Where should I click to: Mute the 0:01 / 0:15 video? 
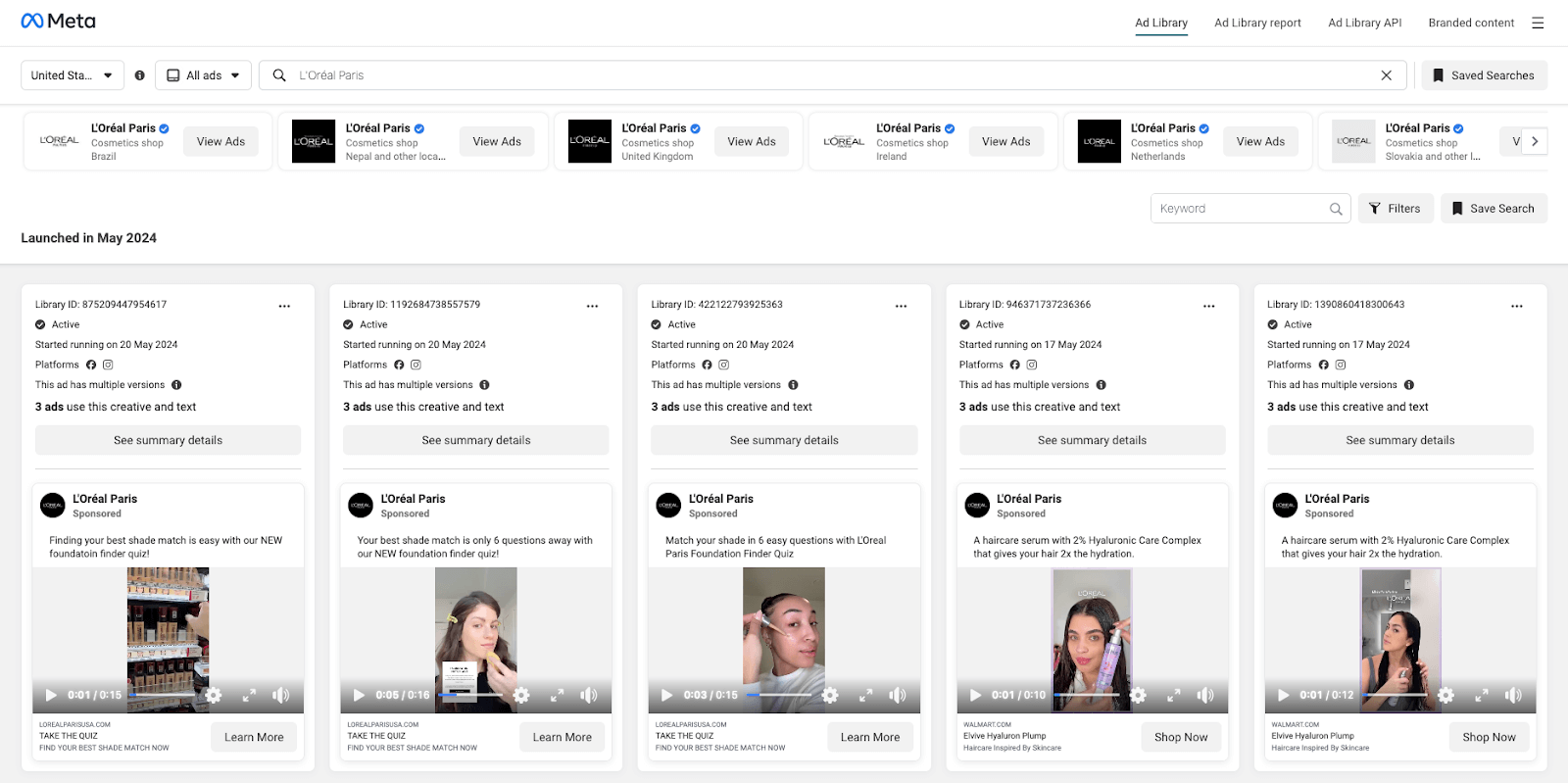click(x=280, y=695)
